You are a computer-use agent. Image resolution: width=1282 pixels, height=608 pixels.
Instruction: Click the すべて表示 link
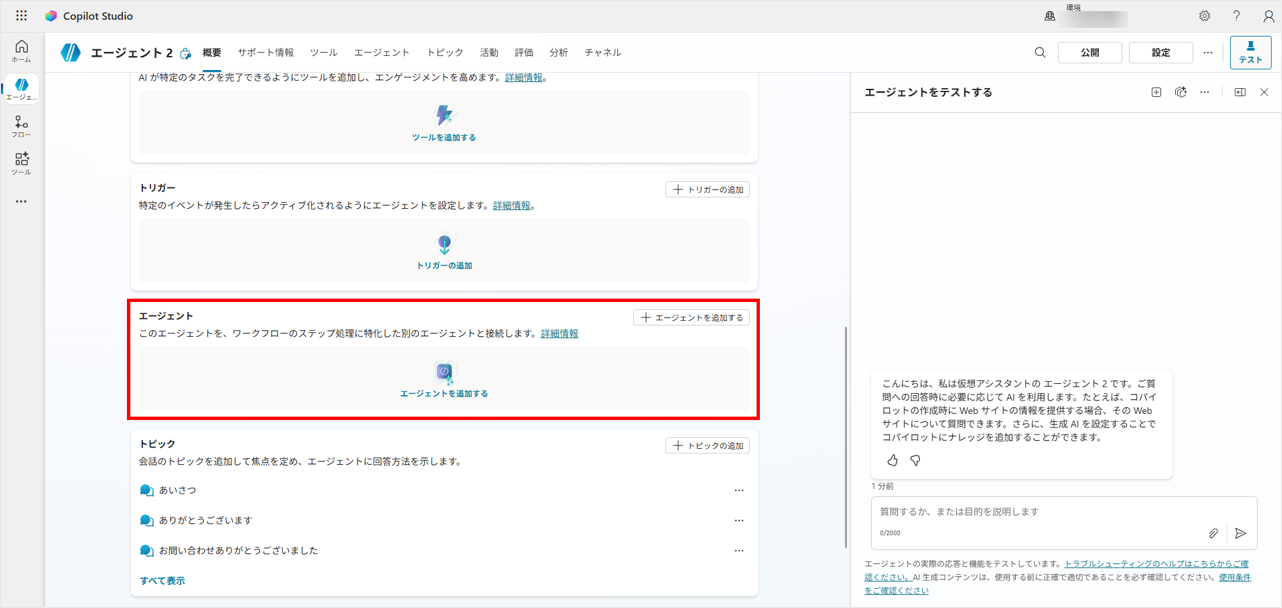tap(162, 580)
